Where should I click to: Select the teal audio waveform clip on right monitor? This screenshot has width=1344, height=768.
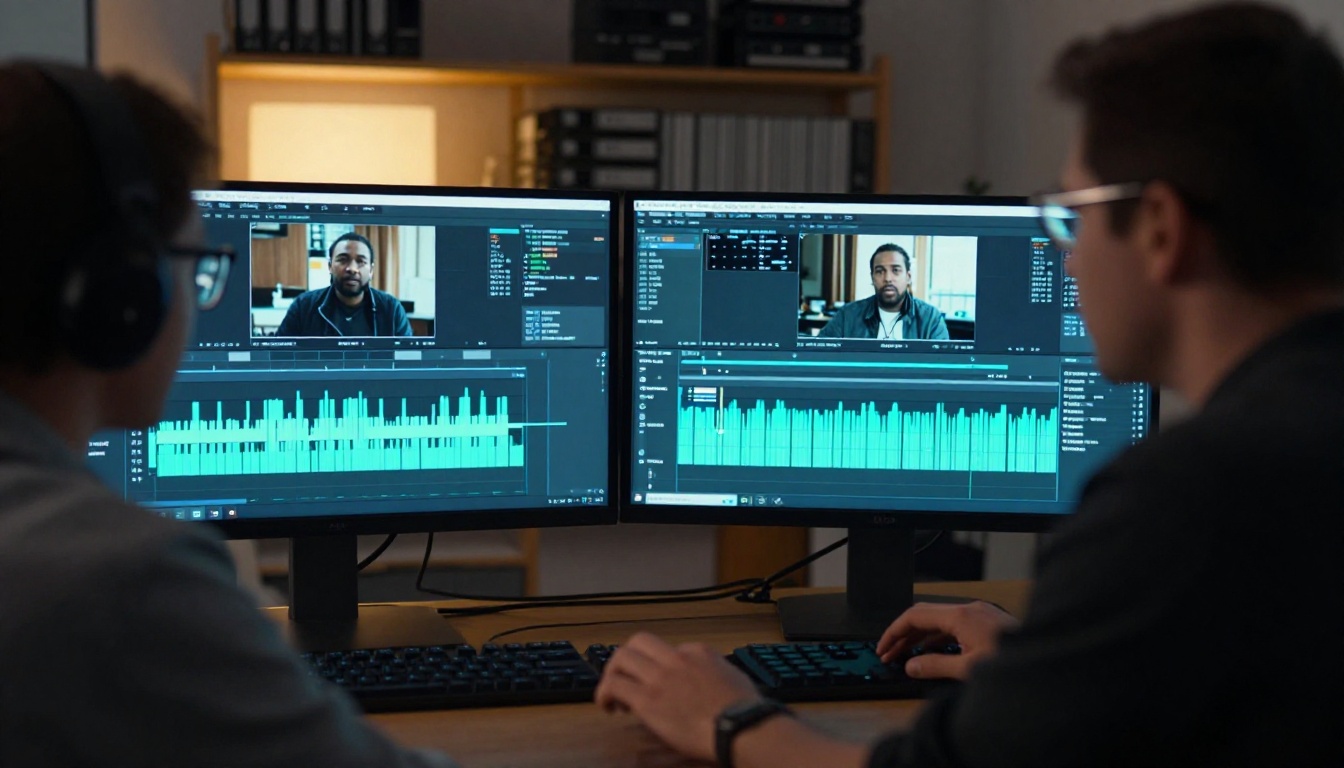point(867,434)
